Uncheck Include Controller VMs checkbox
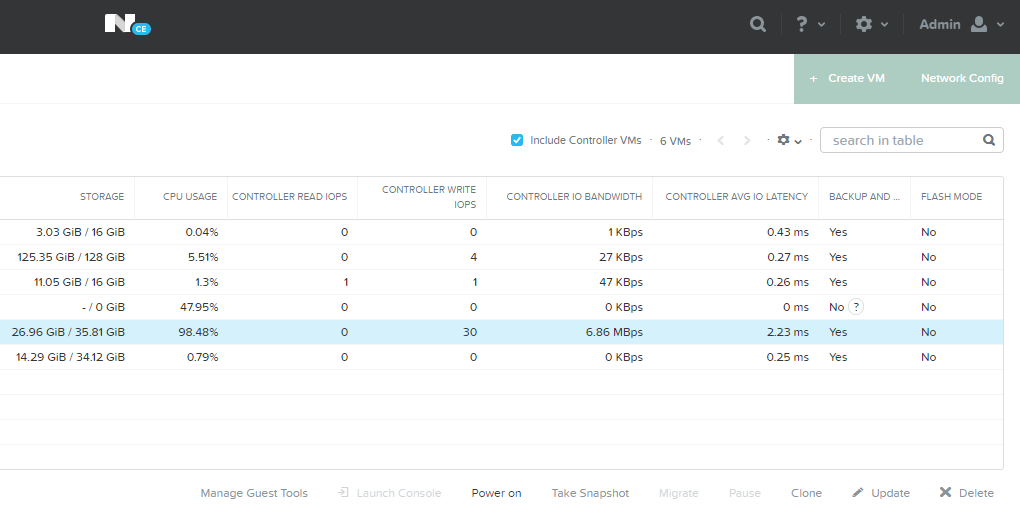 [517, 140]
